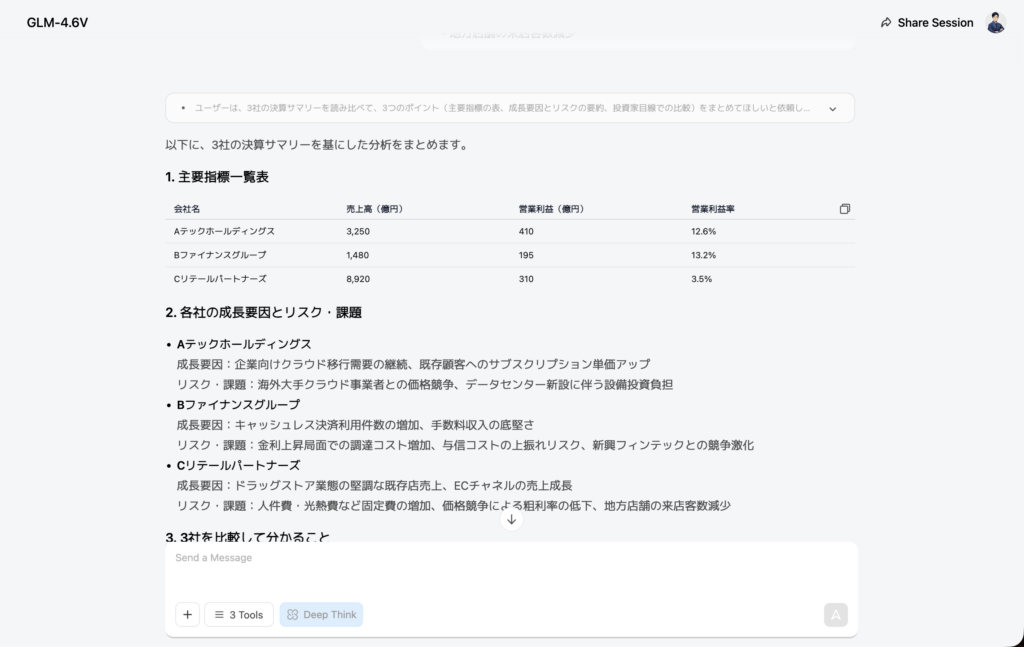Click the scroll-to-bottom arrow button
The height and width of the screenshot is (647, 1024).
pos(511,519)
